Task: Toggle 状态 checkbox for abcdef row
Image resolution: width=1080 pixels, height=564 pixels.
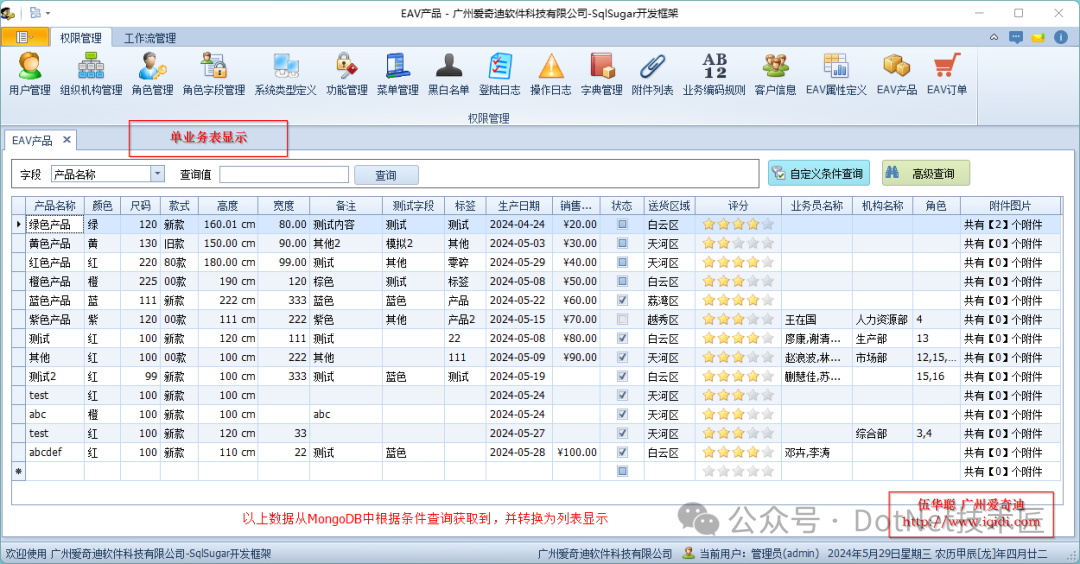Action: pos(622,453)
